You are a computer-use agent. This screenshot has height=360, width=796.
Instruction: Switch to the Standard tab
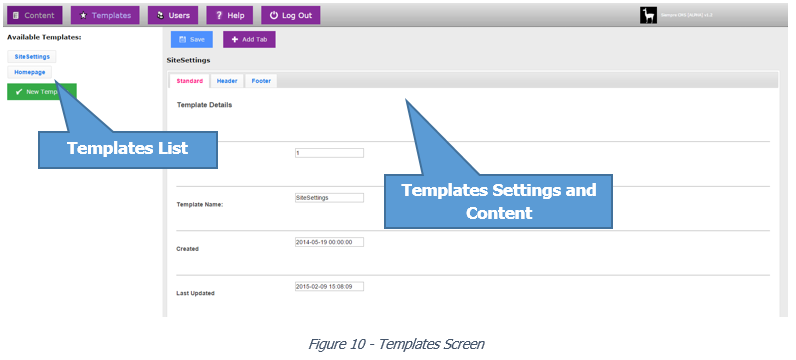coord(189,81)
